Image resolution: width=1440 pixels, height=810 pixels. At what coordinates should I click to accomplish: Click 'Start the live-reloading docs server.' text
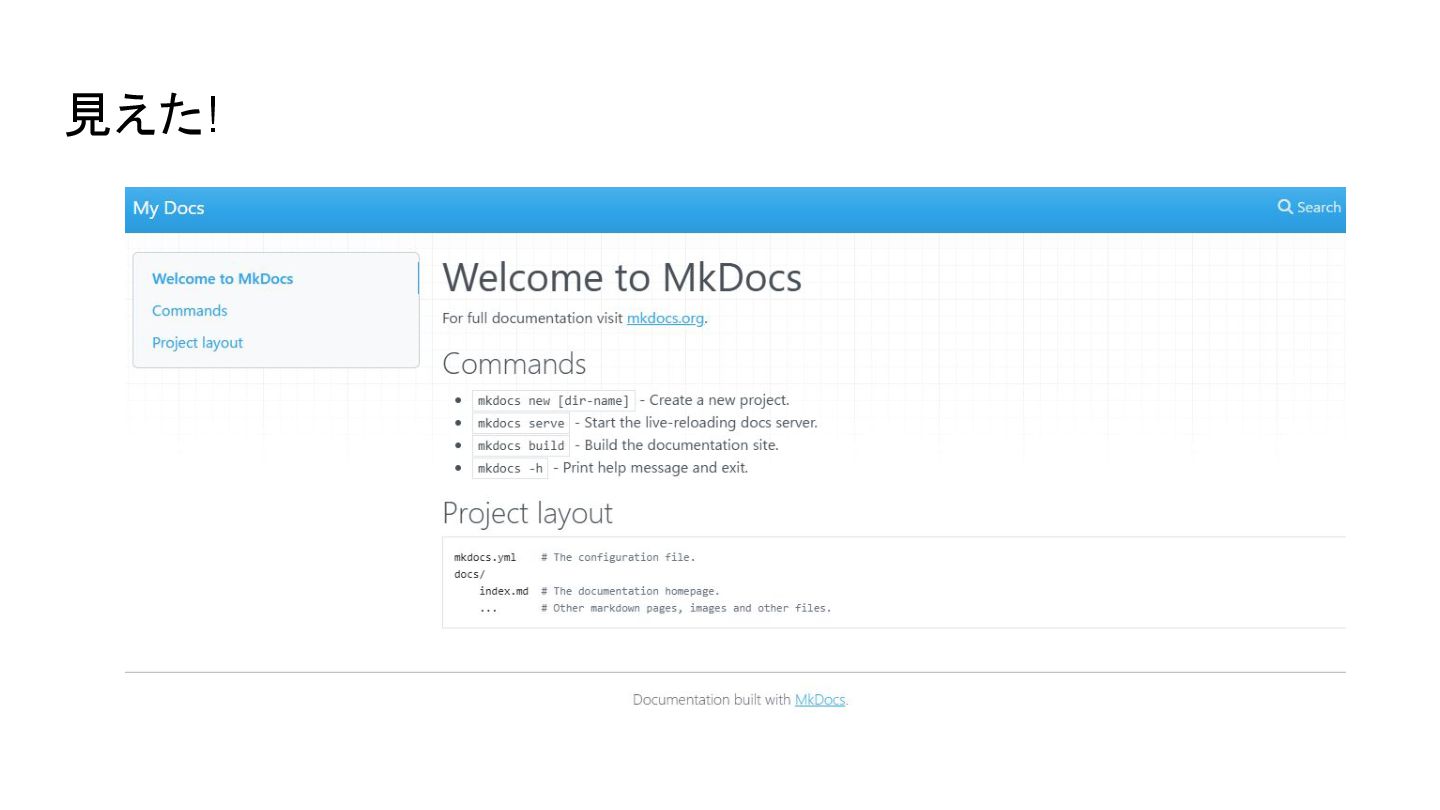tap(701, 422)
